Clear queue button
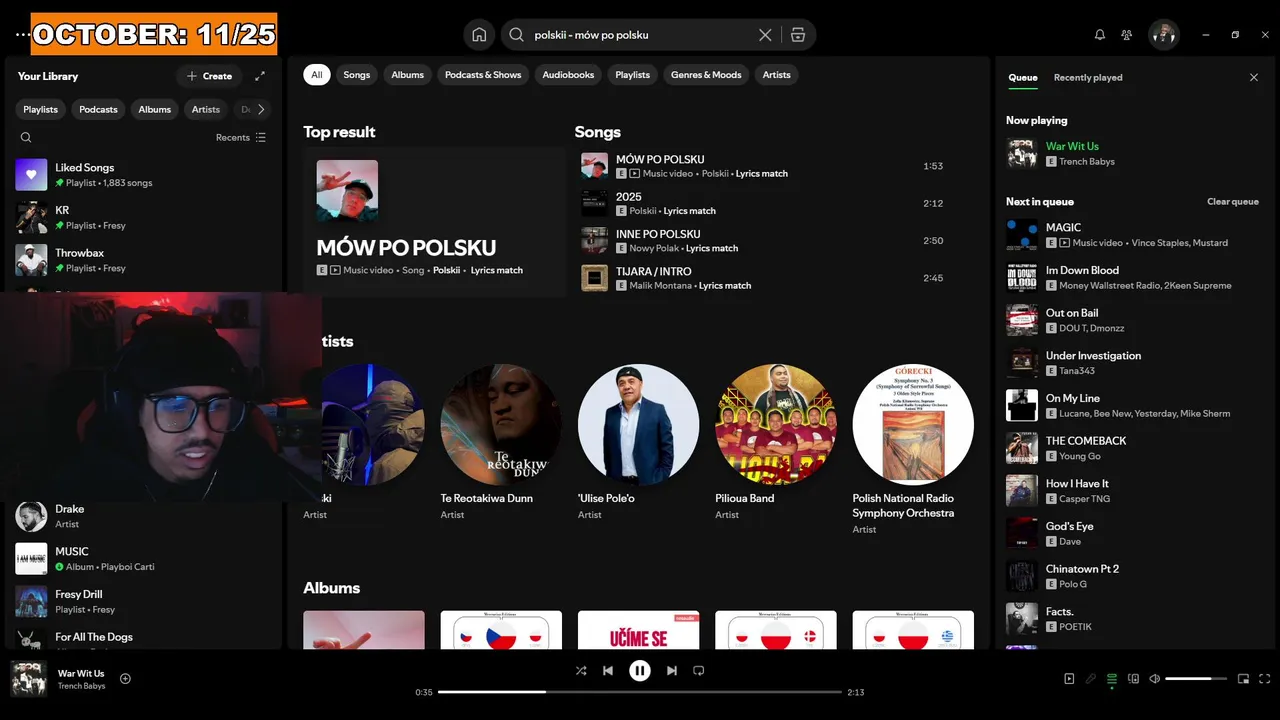The width and height of the screenshot is (1280, 720). click(1233, 202)
